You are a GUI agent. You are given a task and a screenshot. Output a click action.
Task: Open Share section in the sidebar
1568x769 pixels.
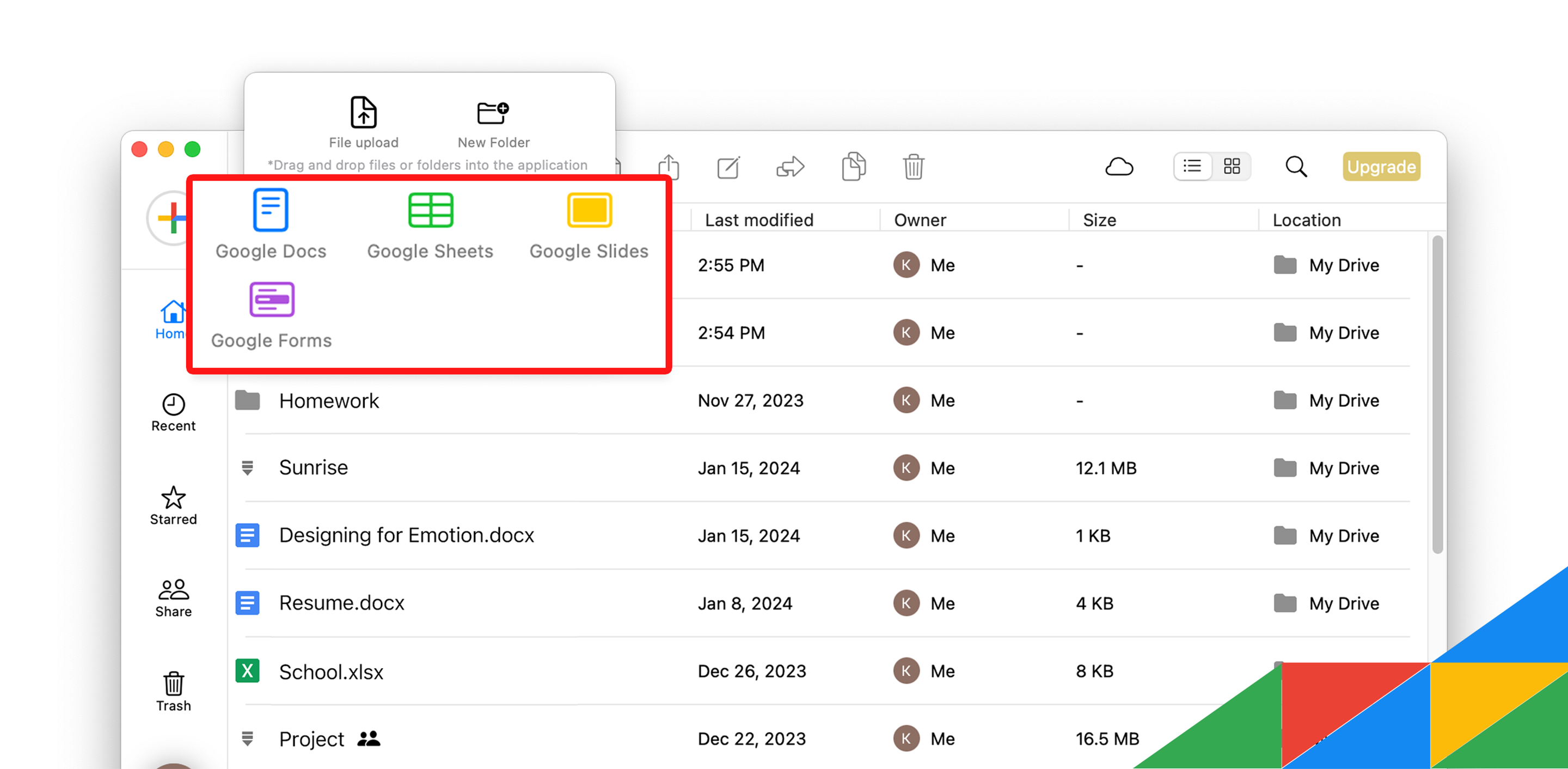tap(174, 599)
